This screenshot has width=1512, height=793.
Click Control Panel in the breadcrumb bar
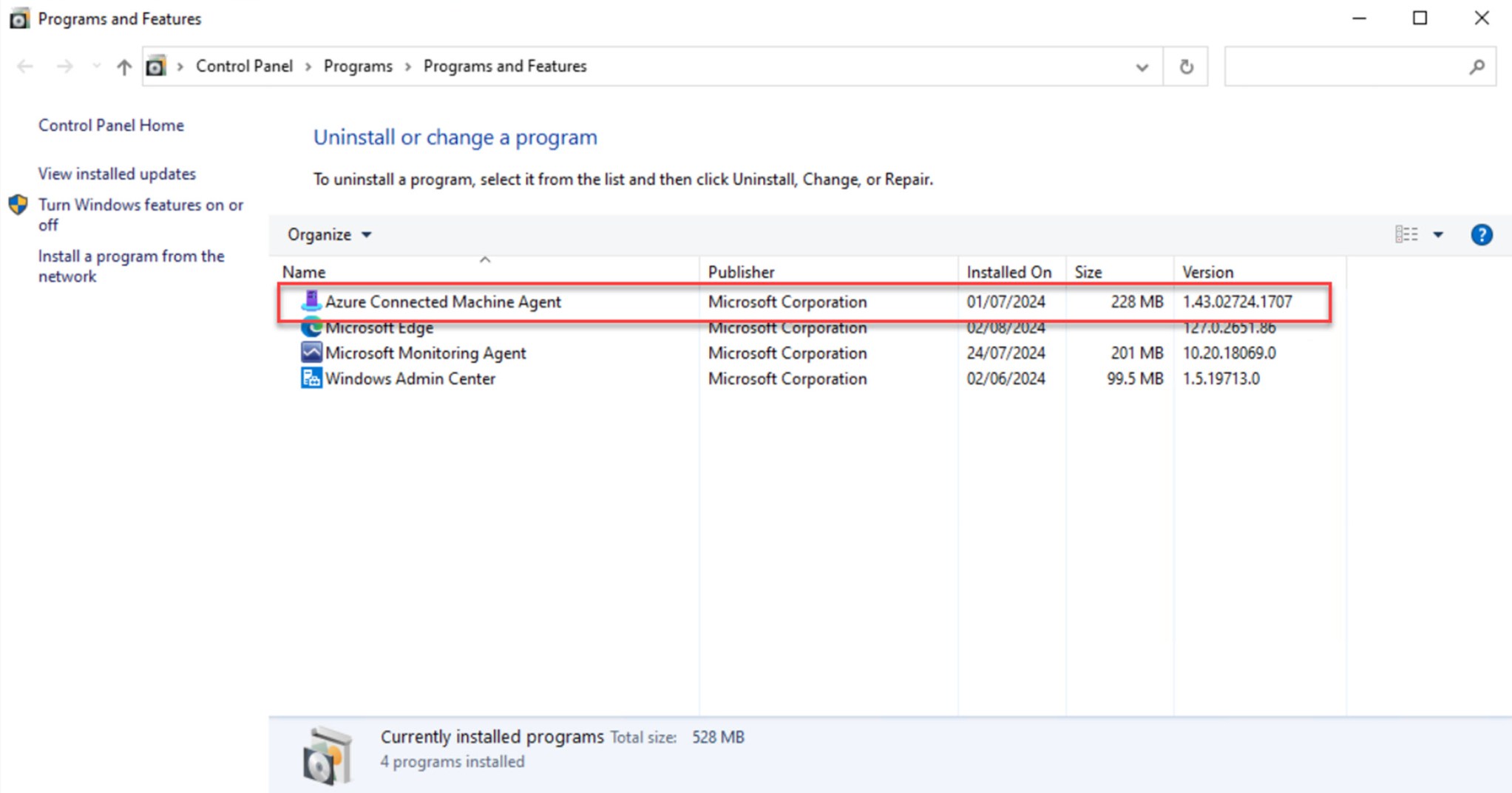click(x=244, y=66)
